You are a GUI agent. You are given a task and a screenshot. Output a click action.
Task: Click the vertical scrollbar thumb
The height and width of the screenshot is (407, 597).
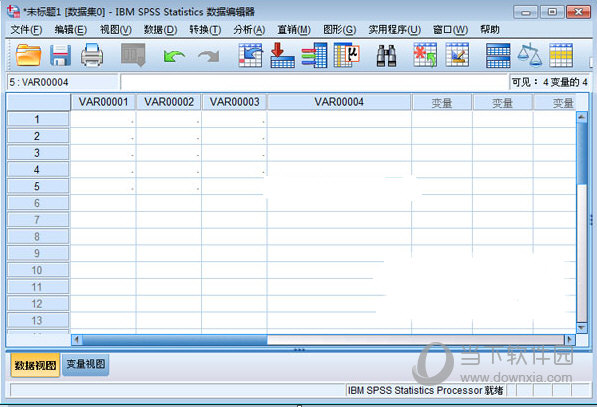pos(581,153)
